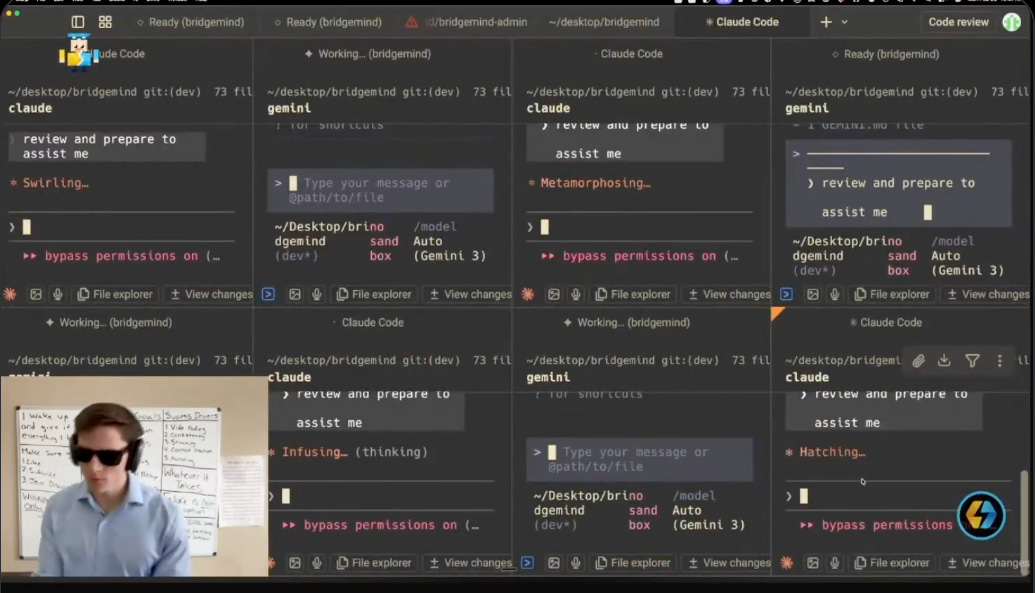This screenshot has height=593, width=1035.
Task: Toggle microphone in the Hatching pane
Action: point(834,563)
